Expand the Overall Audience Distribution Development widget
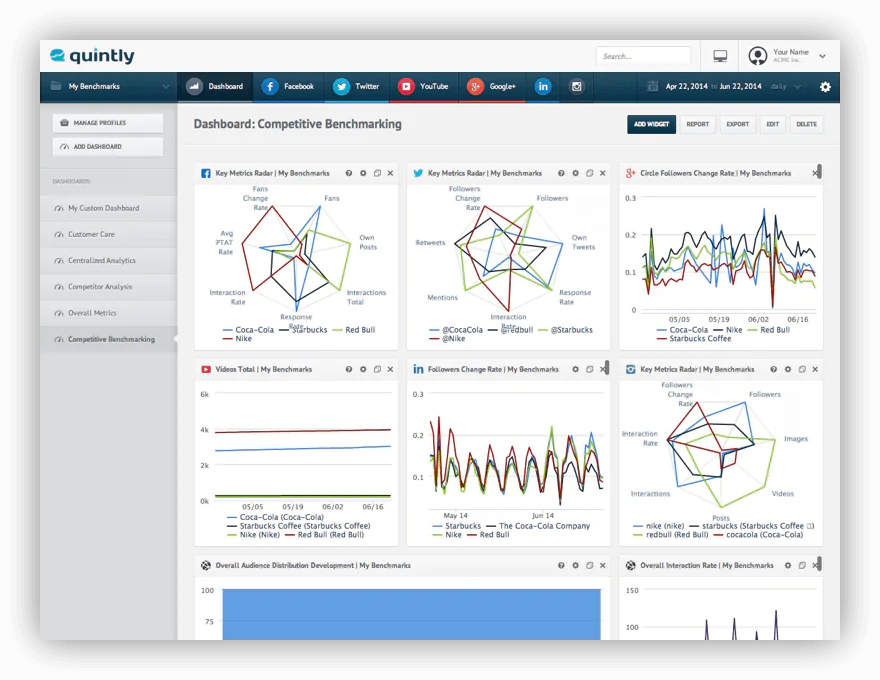The width and height of the screenshot is (880, 680). 589,566
